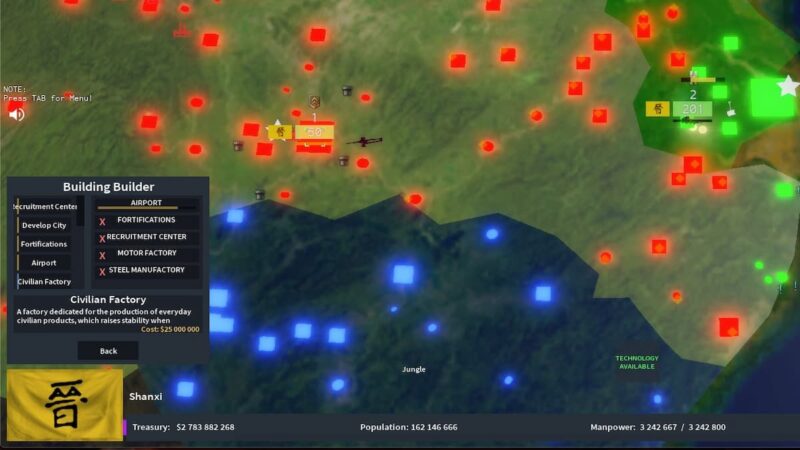Click the yellow flag badge beside 201 unit

click(x=657, y=109)
